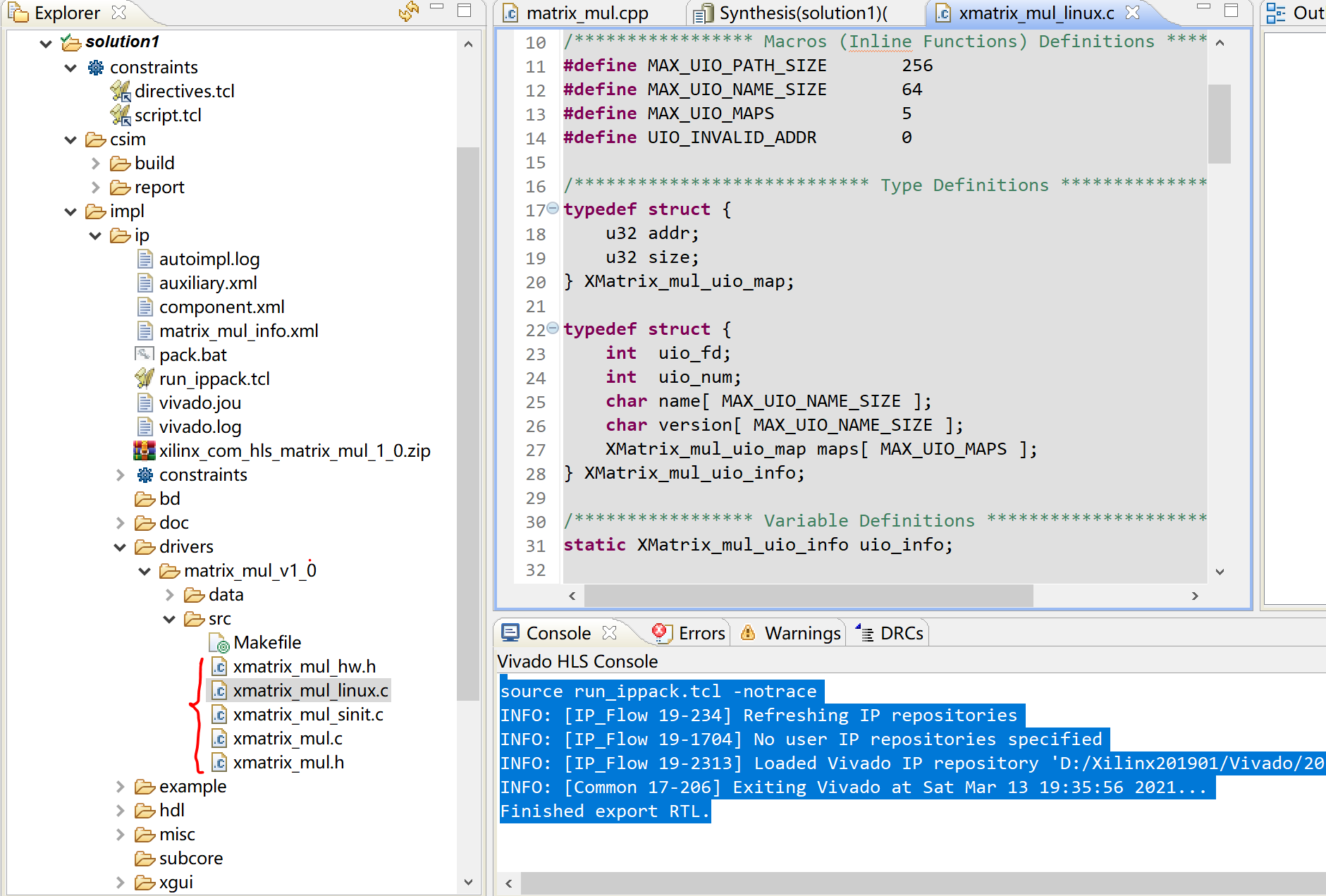Viewport: 1326px width, 896px height.
Task: Expand the build folder
Action: [95, 164]
